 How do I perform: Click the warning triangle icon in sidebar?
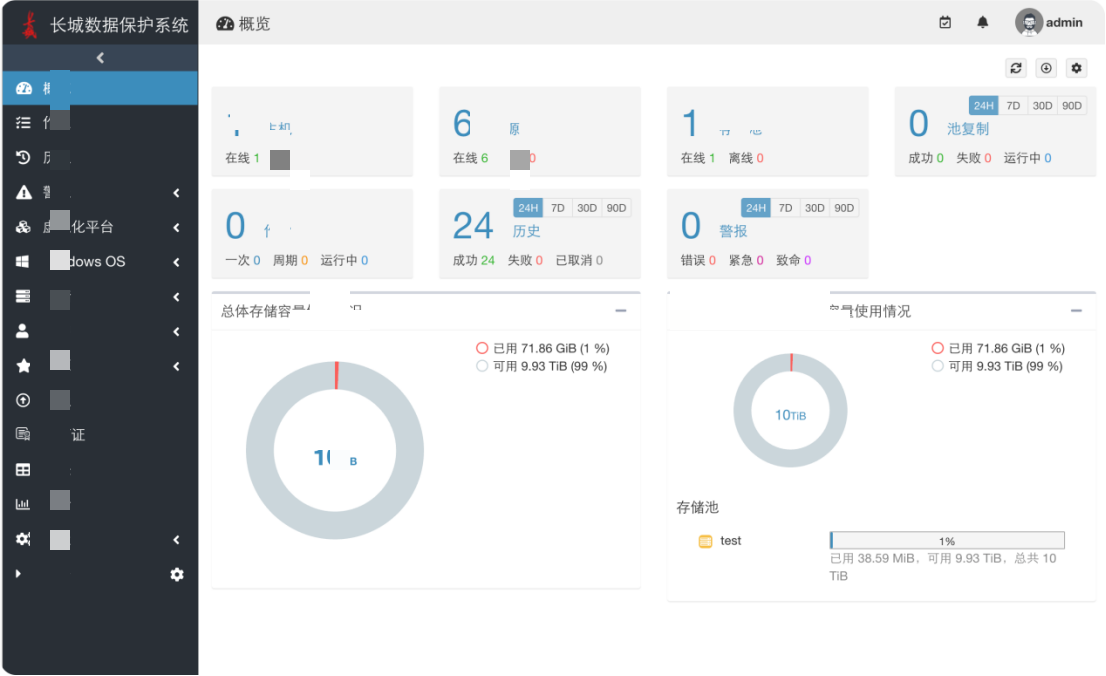pyautogui.click(x=24, y=192)
